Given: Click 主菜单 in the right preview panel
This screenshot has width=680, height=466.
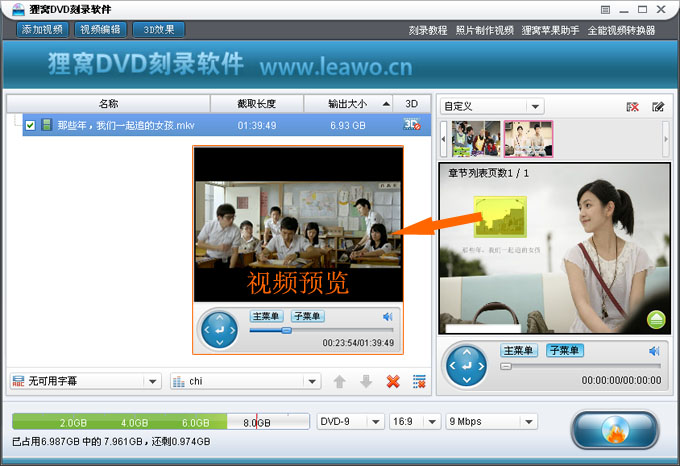Looking at the screenshot, I should point(518,350).
